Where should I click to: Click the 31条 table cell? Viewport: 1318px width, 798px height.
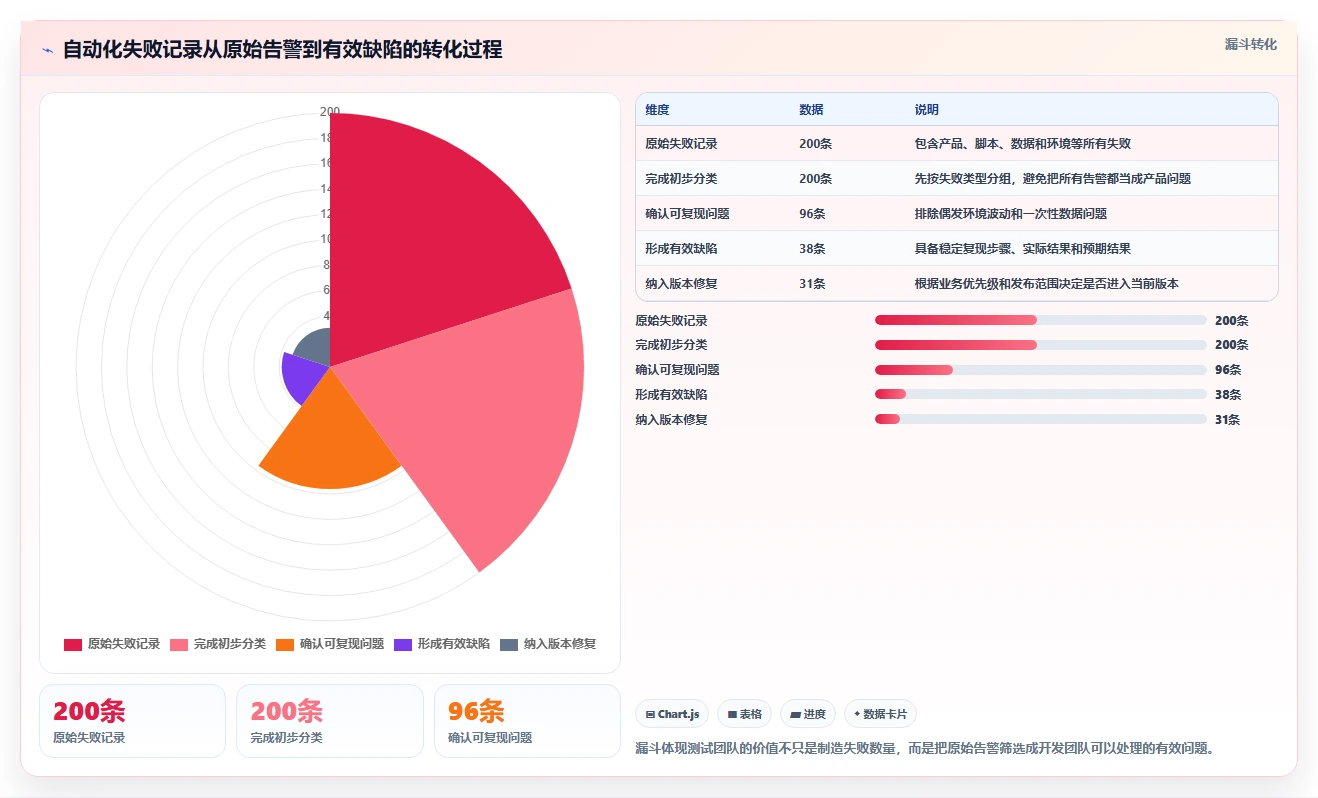[812, 284]
